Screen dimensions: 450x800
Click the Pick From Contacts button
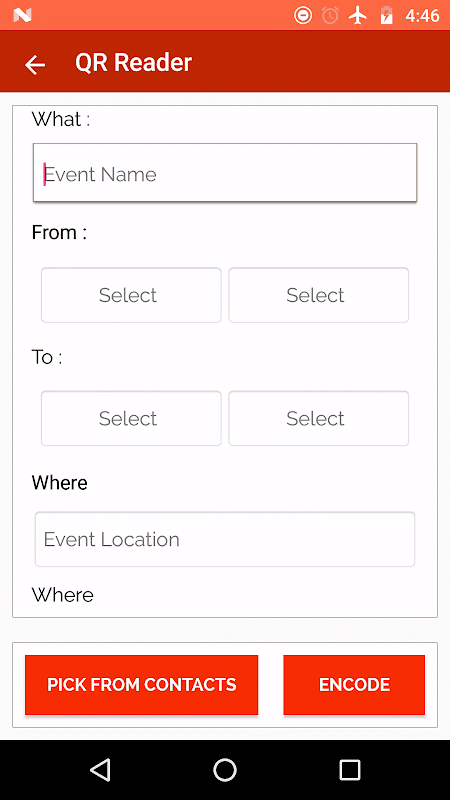click(x=141, y=685)
